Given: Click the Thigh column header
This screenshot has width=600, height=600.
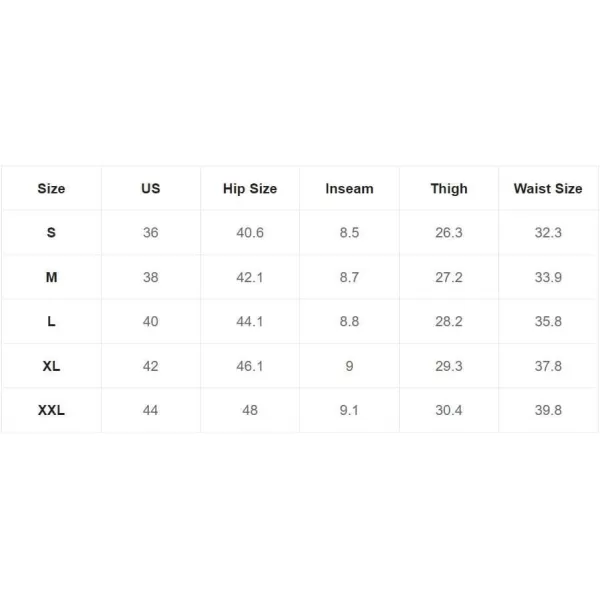Looking at the screenshot, I should click(x=449, y=188).
